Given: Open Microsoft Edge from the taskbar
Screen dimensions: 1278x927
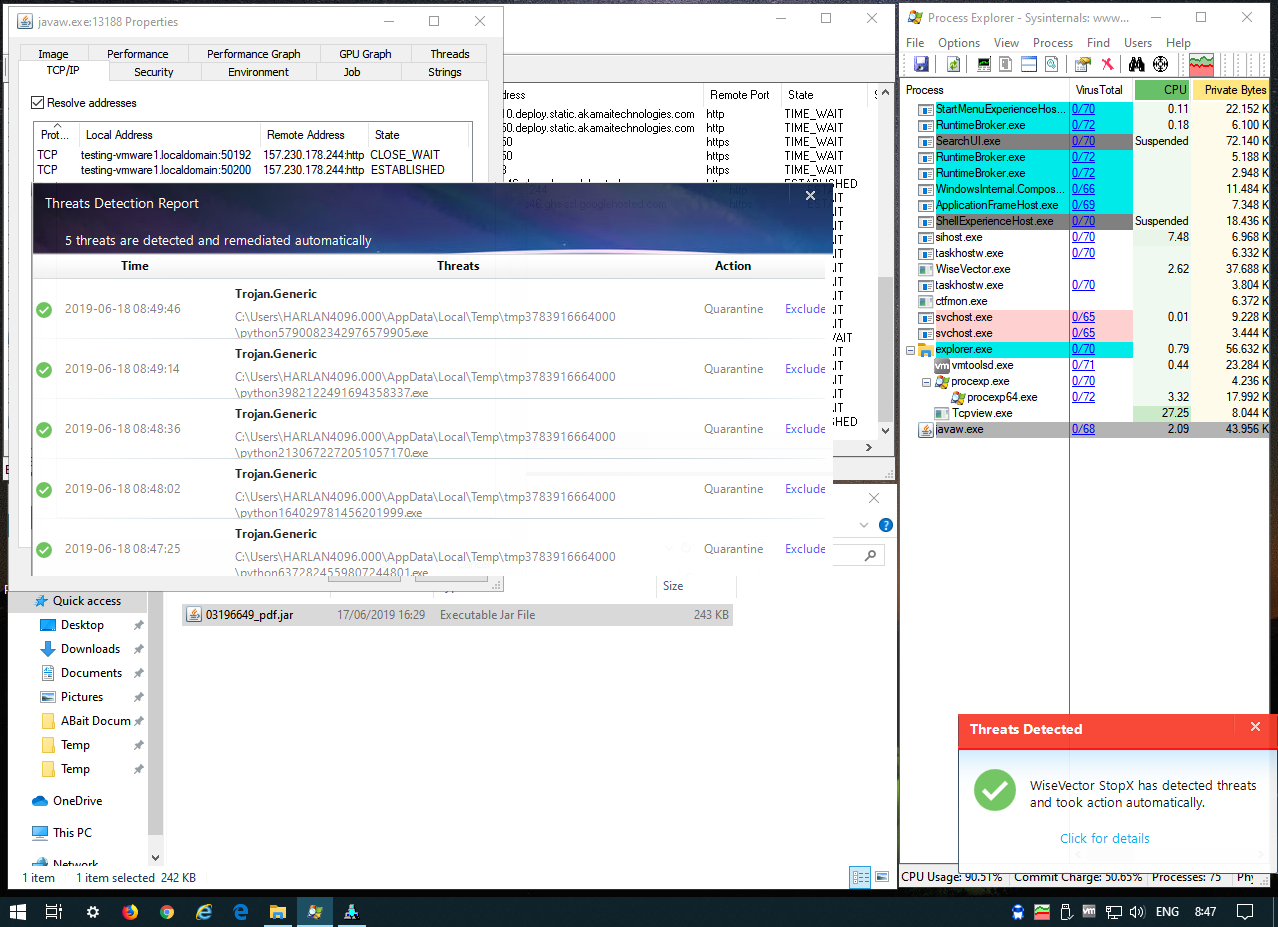Looking at the screenshot, I should click(241, 912).
